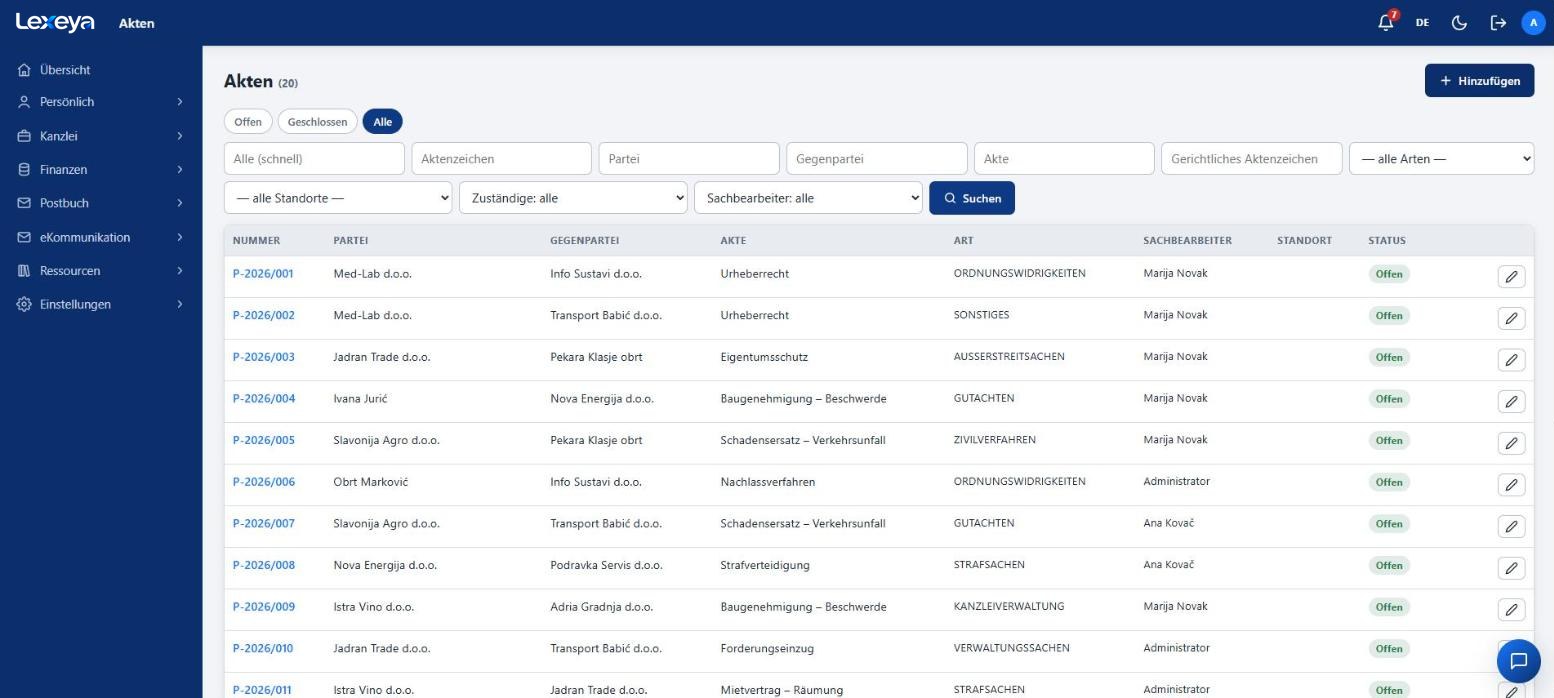Open case link P-2026/001
Viewport: 1554px width, 698px height.
tap(263, 273)
